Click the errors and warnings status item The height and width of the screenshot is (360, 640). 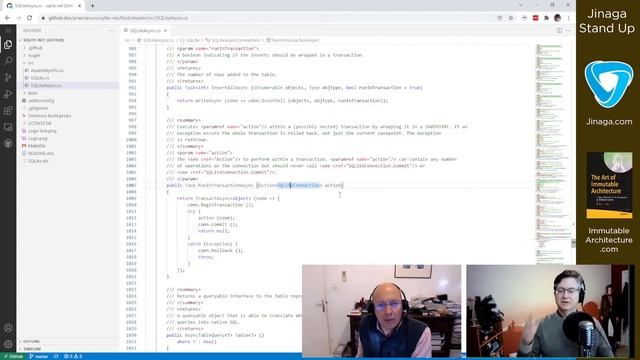coord(73,356)
